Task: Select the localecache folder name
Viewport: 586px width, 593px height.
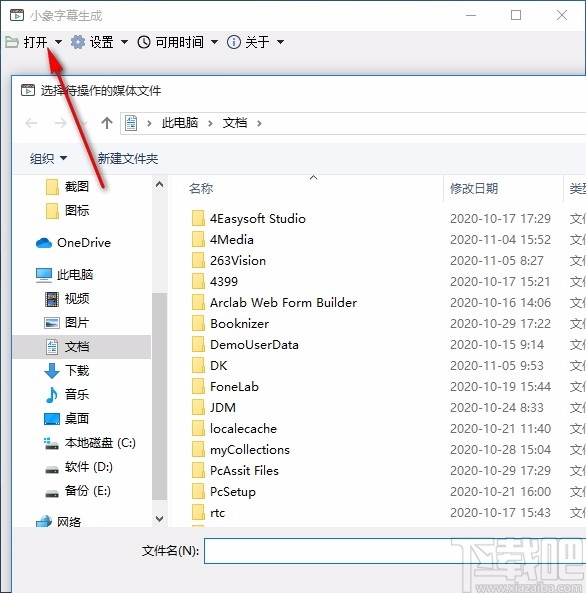Action: 243,428
